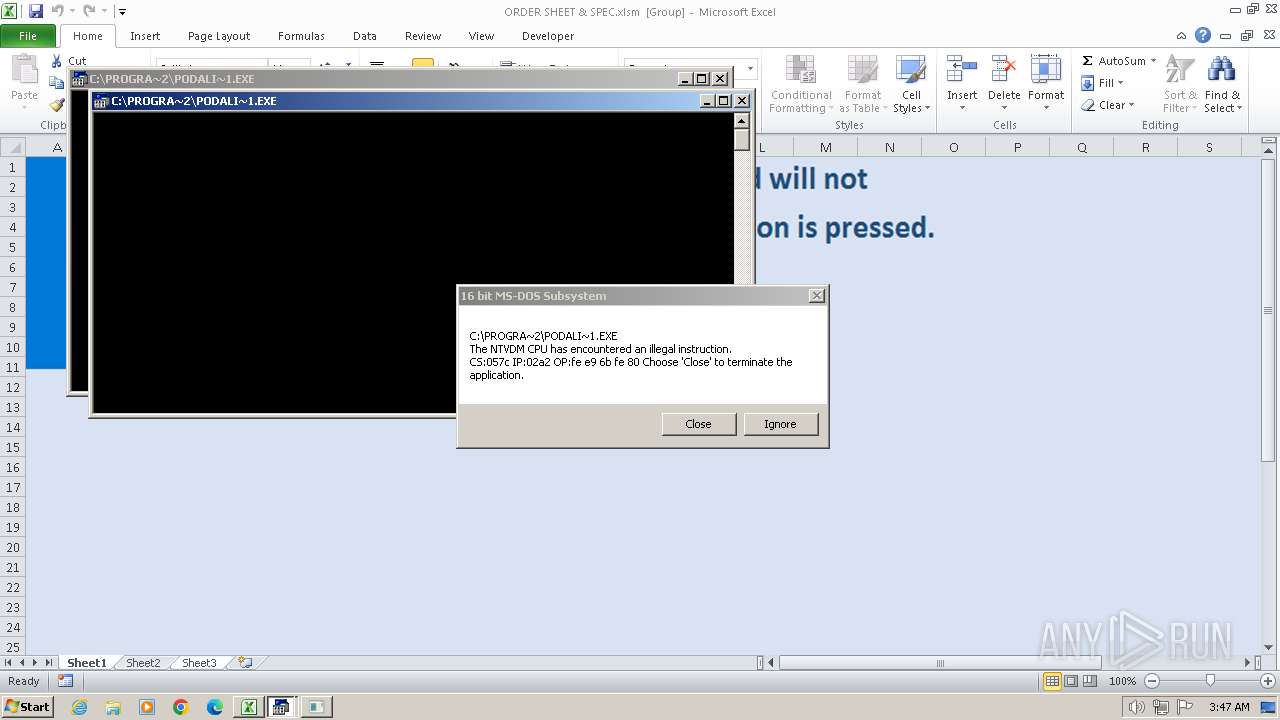Switch to the Insert ribbon tab
The image size is (1280, 720).
pyautogui.click(x=145, y=36)
